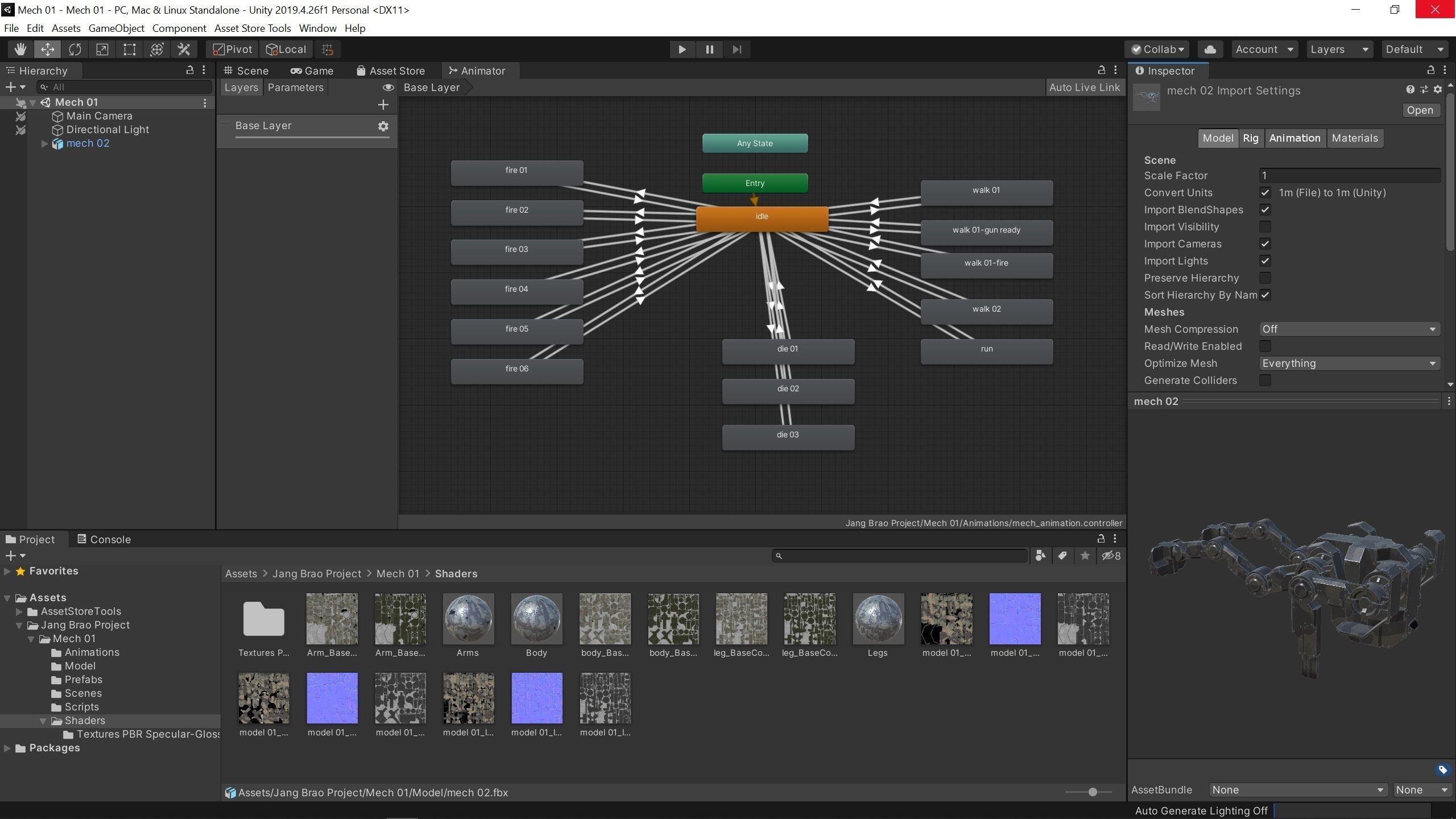Screen dimensions: 1456x819
Task: Expand mech 02 in Hierarchy
Action: [x=44, y=144]
